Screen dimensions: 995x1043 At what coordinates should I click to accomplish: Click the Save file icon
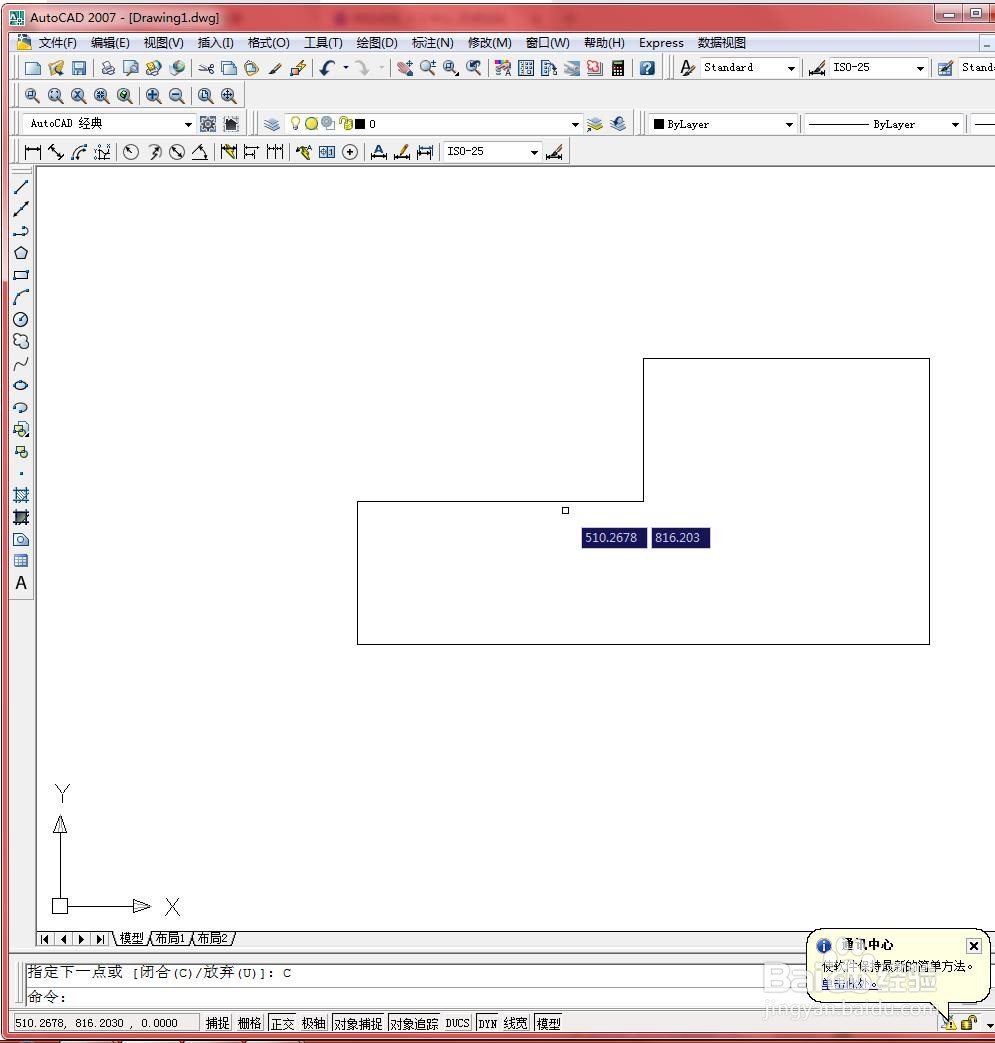click(78, 68)
